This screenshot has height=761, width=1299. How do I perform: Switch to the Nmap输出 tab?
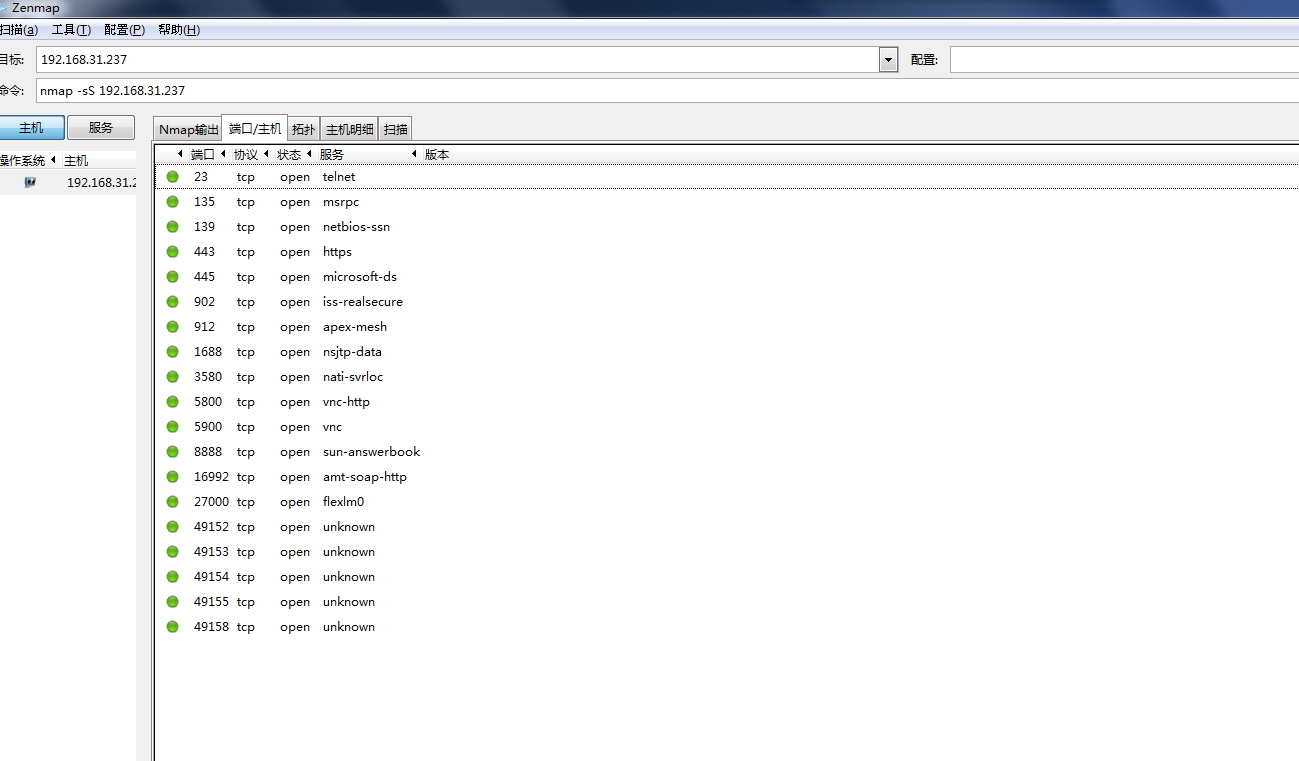coord(188,129)
